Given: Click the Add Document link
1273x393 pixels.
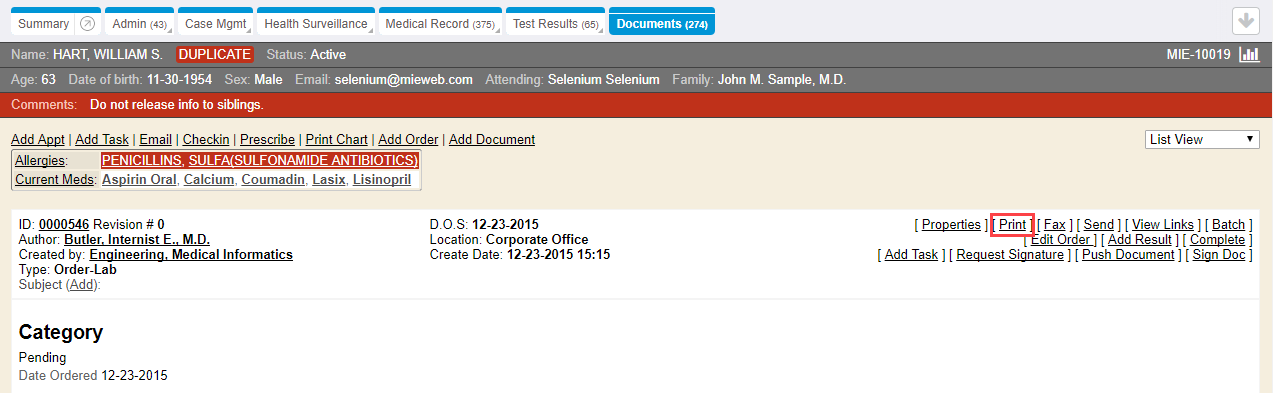Looking at the screenshot, I should click(x=492, y=139).
